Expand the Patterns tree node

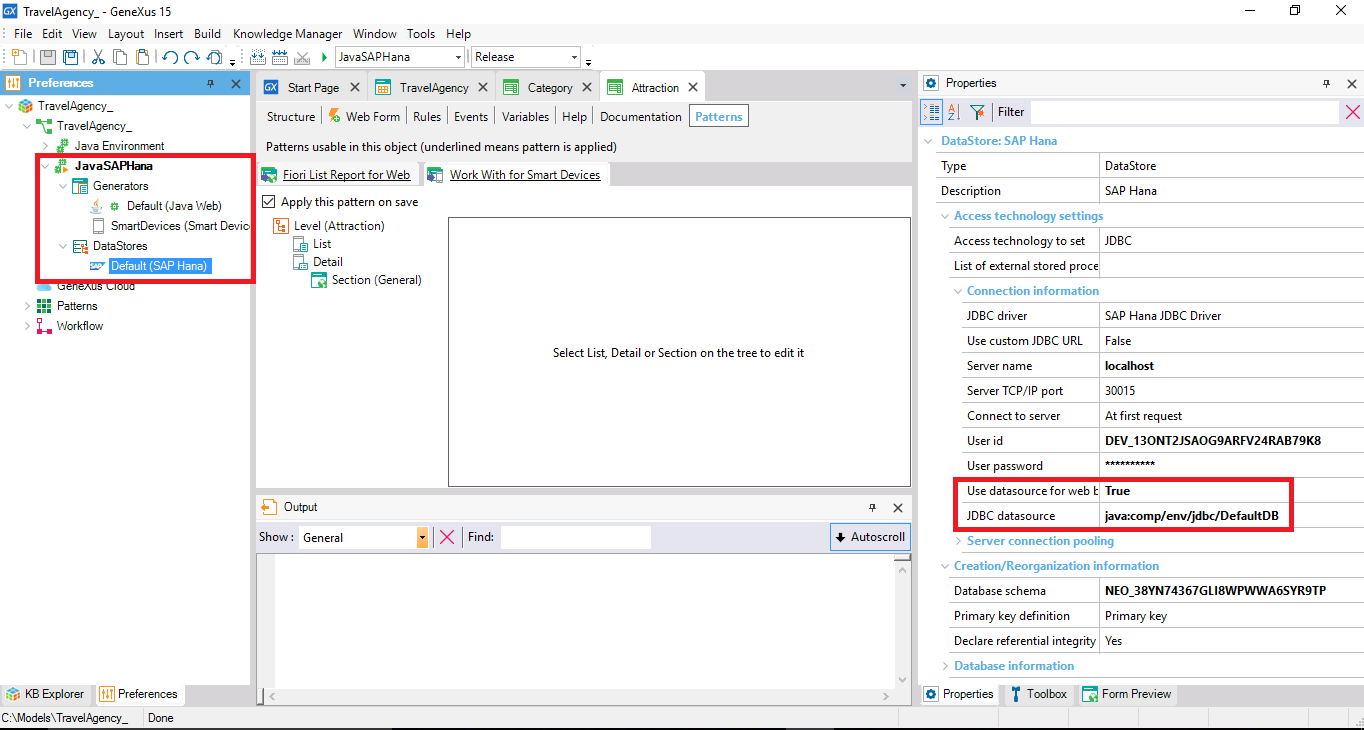tap(27, 306)
